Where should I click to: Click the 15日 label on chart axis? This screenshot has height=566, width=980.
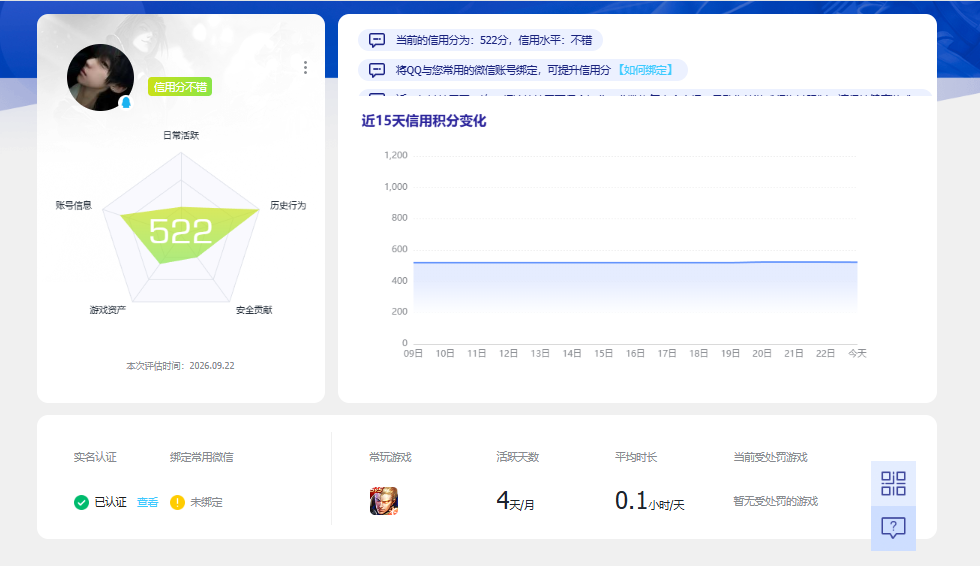603,354
